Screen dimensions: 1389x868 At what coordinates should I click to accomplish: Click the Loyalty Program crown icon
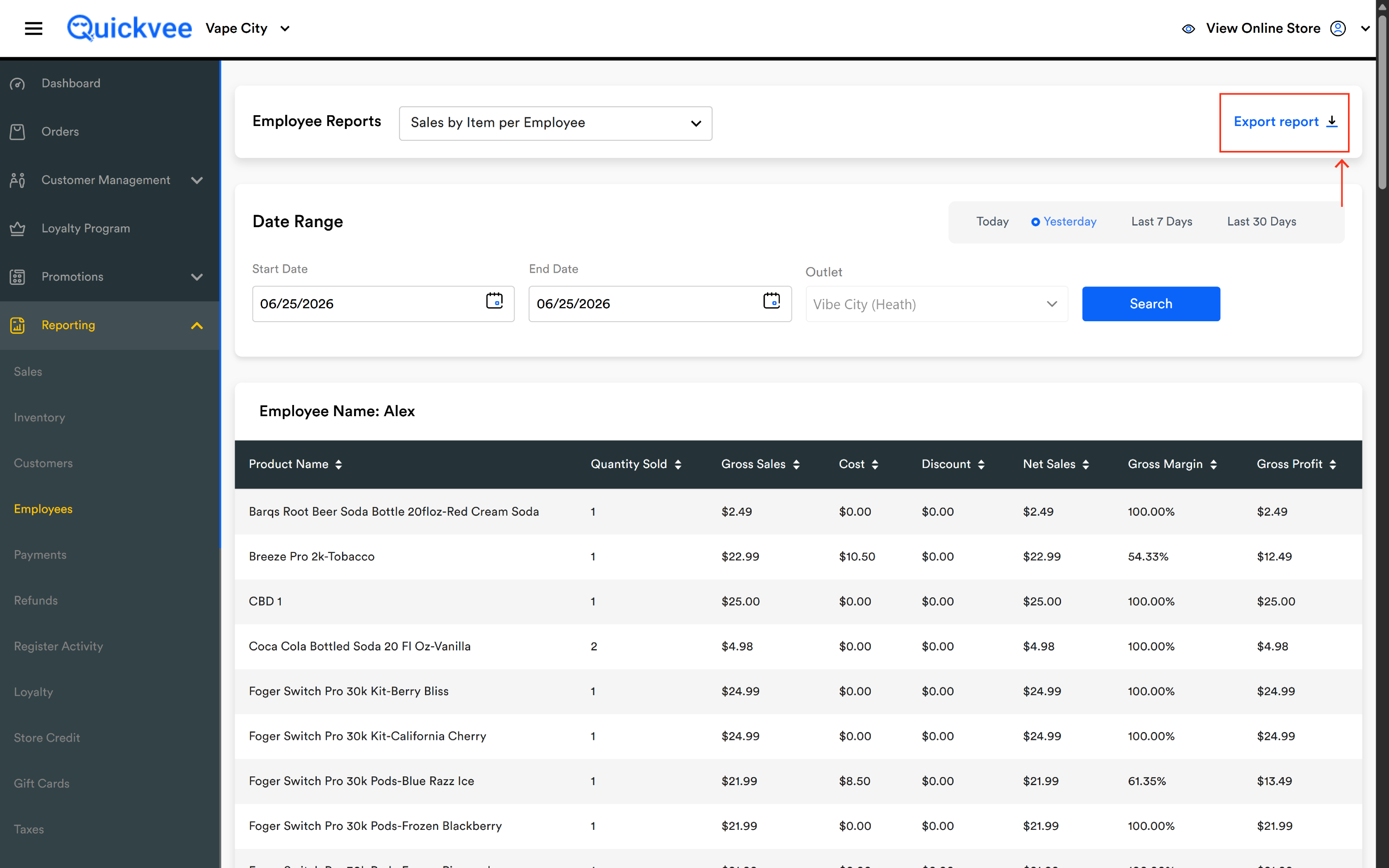[x=17, y=228]
